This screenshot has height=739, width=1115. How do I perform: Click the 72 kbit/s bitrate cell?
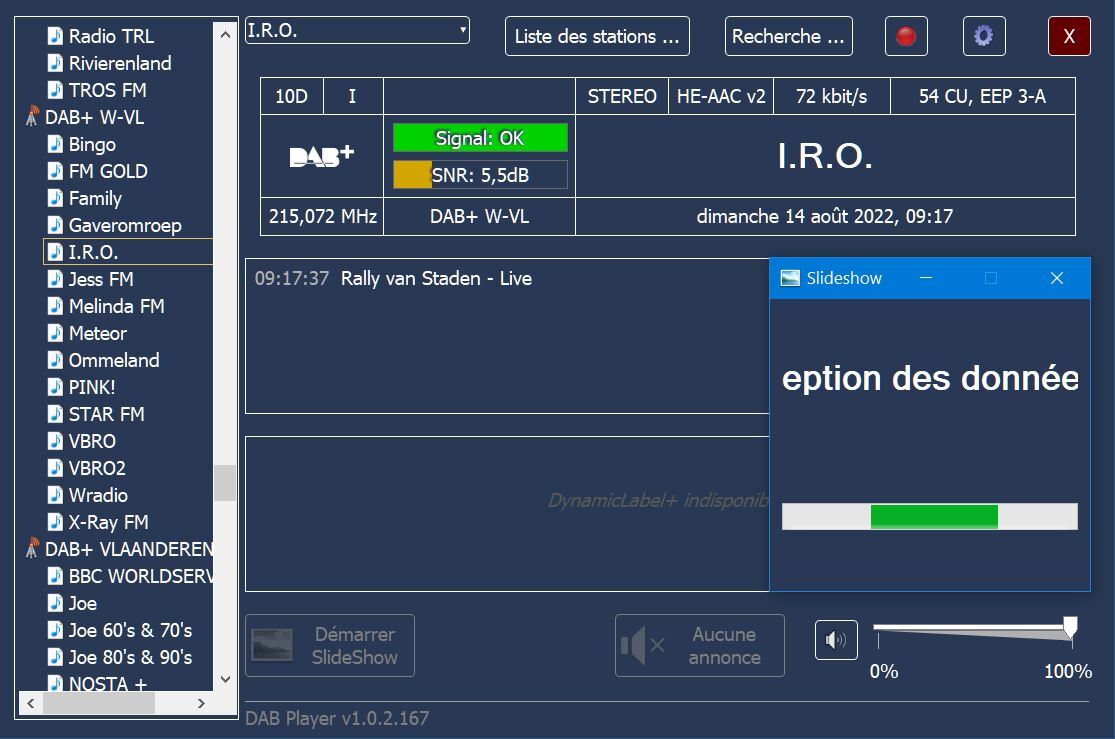[832, 96]
